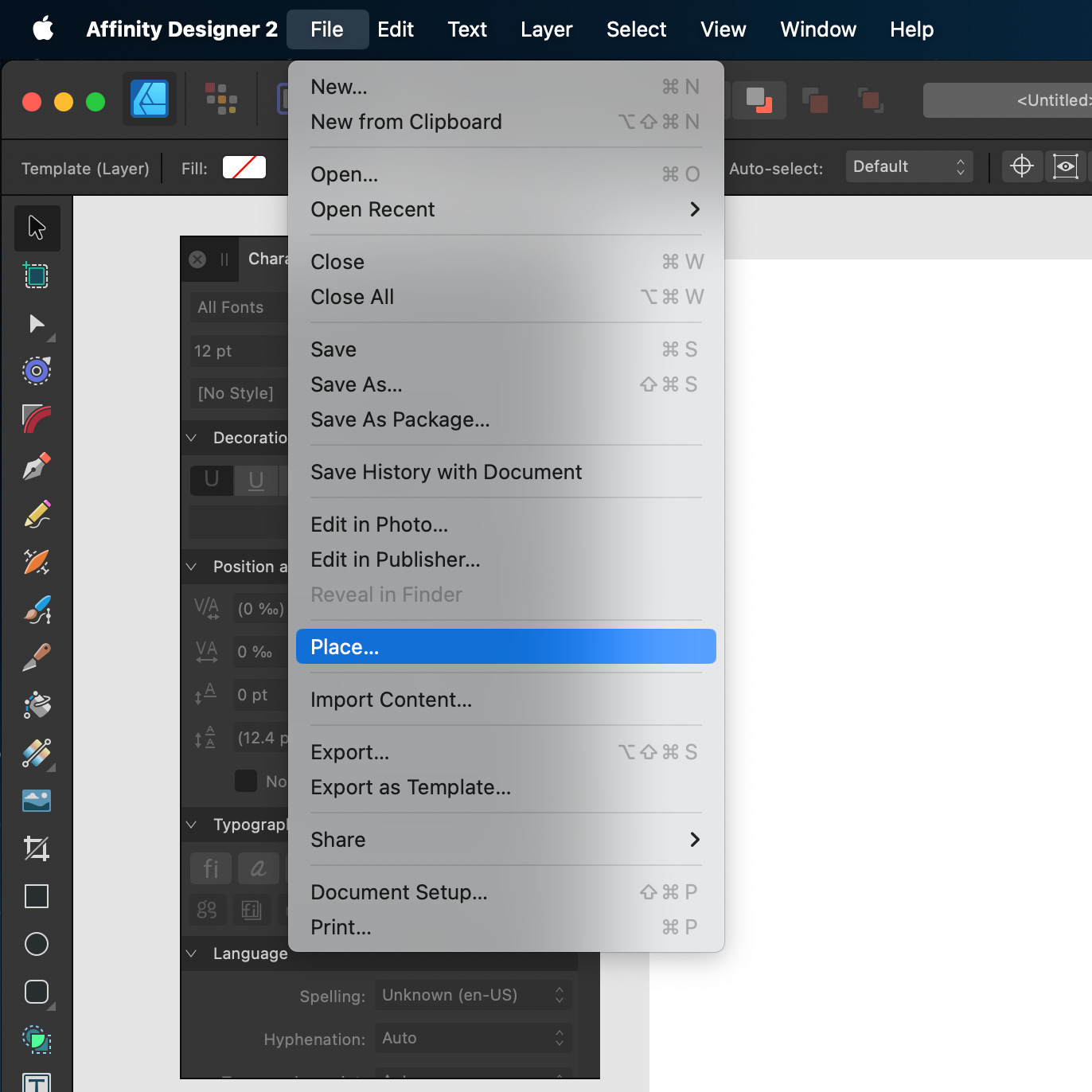The image size is (1092, 1092).
Task: Select the Vector Crop tool
Action: 37,848
